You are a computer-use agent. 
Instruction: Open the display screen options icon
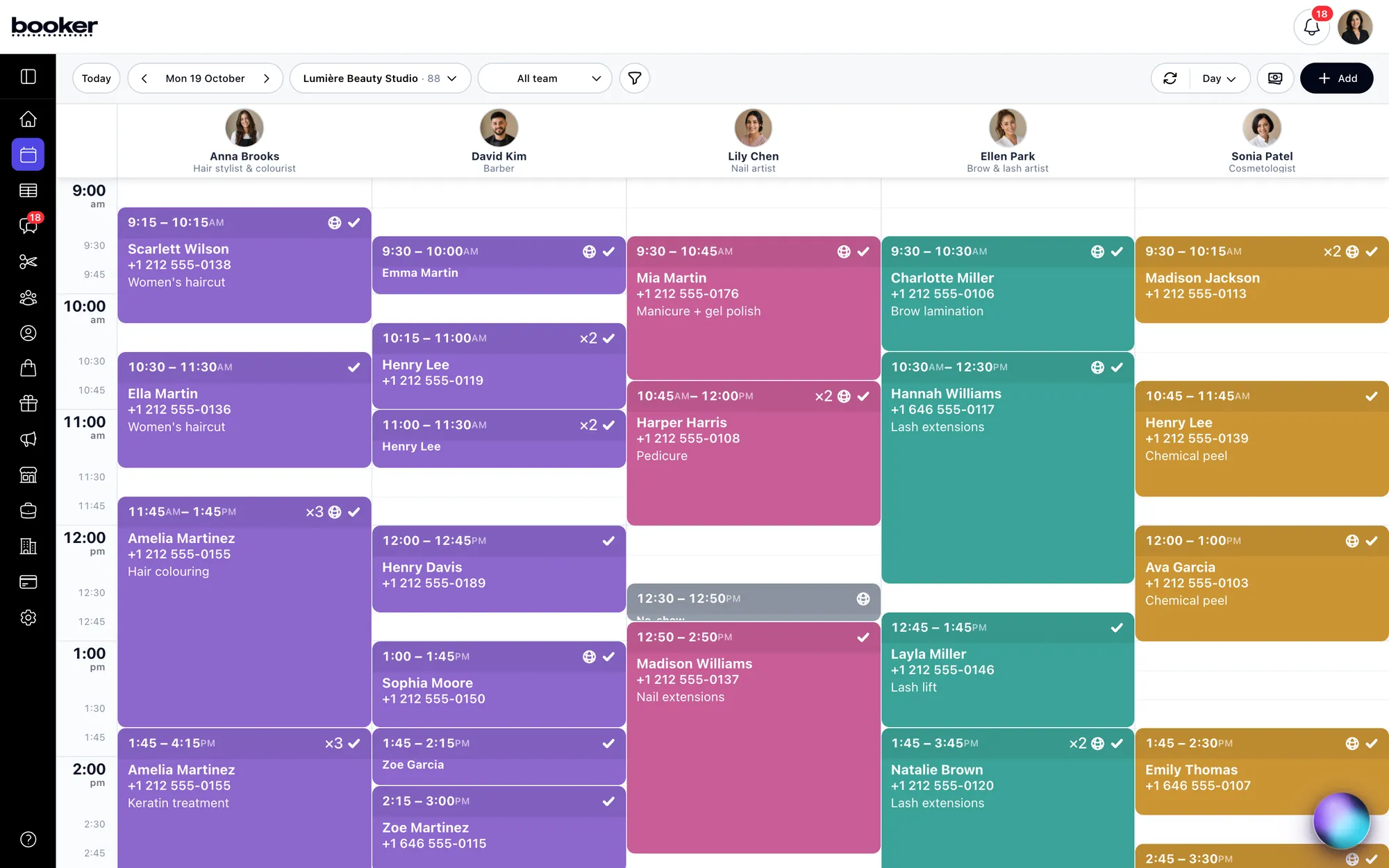(1275, 78)
